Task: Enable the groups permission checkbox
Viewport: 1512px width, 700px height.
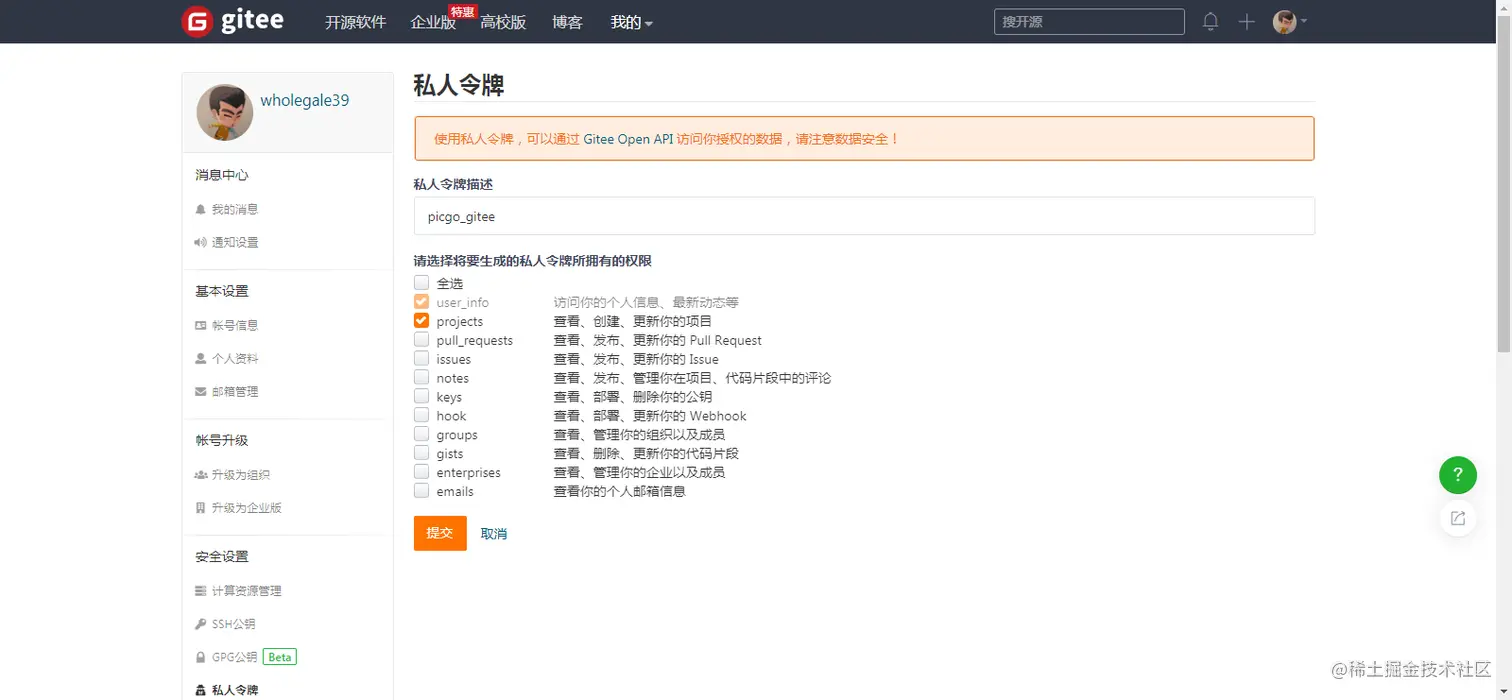Action: coord(421,434)
